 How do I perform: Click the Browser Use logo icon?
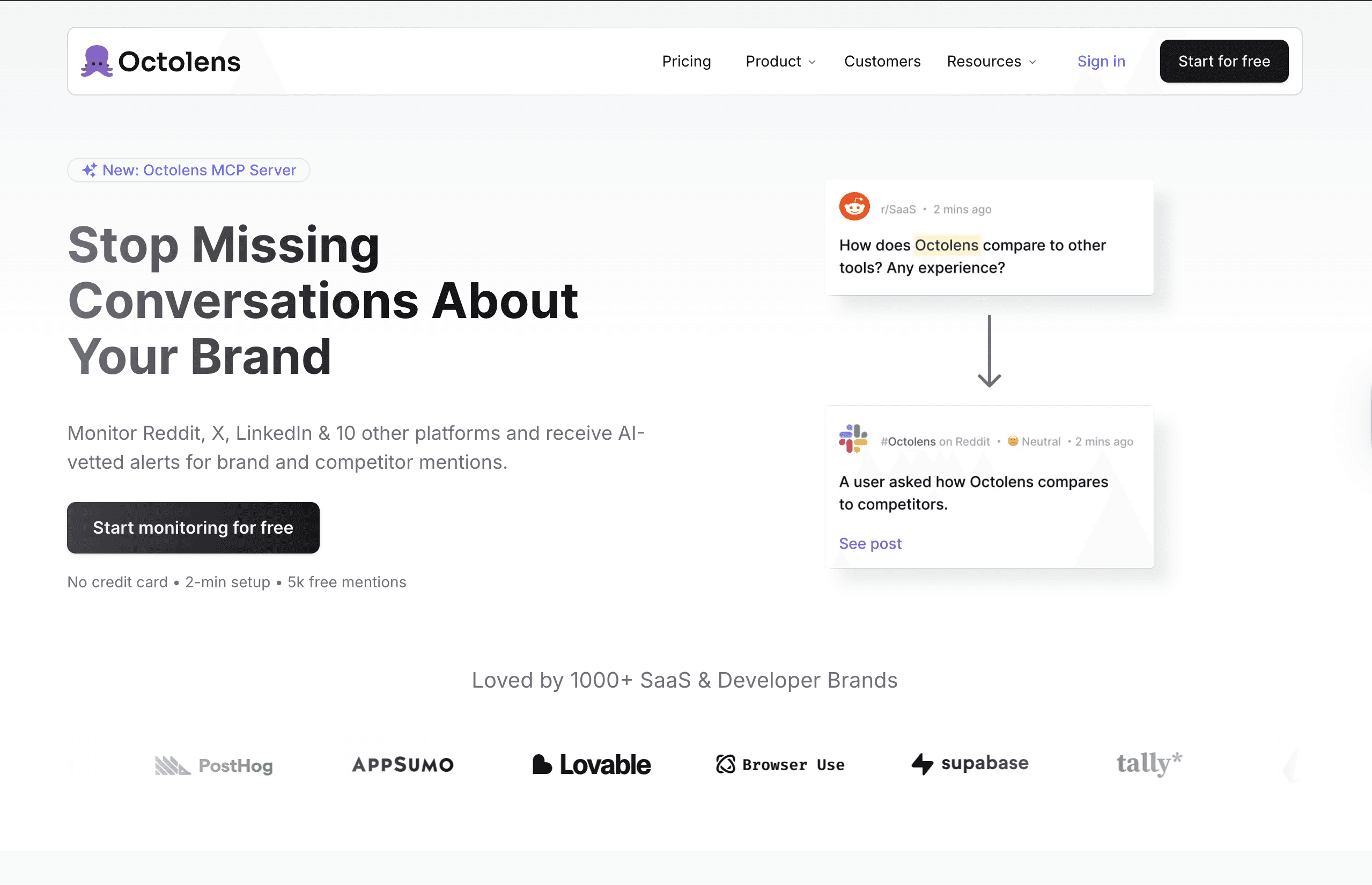pyautogui.click(x=726, y=764)
